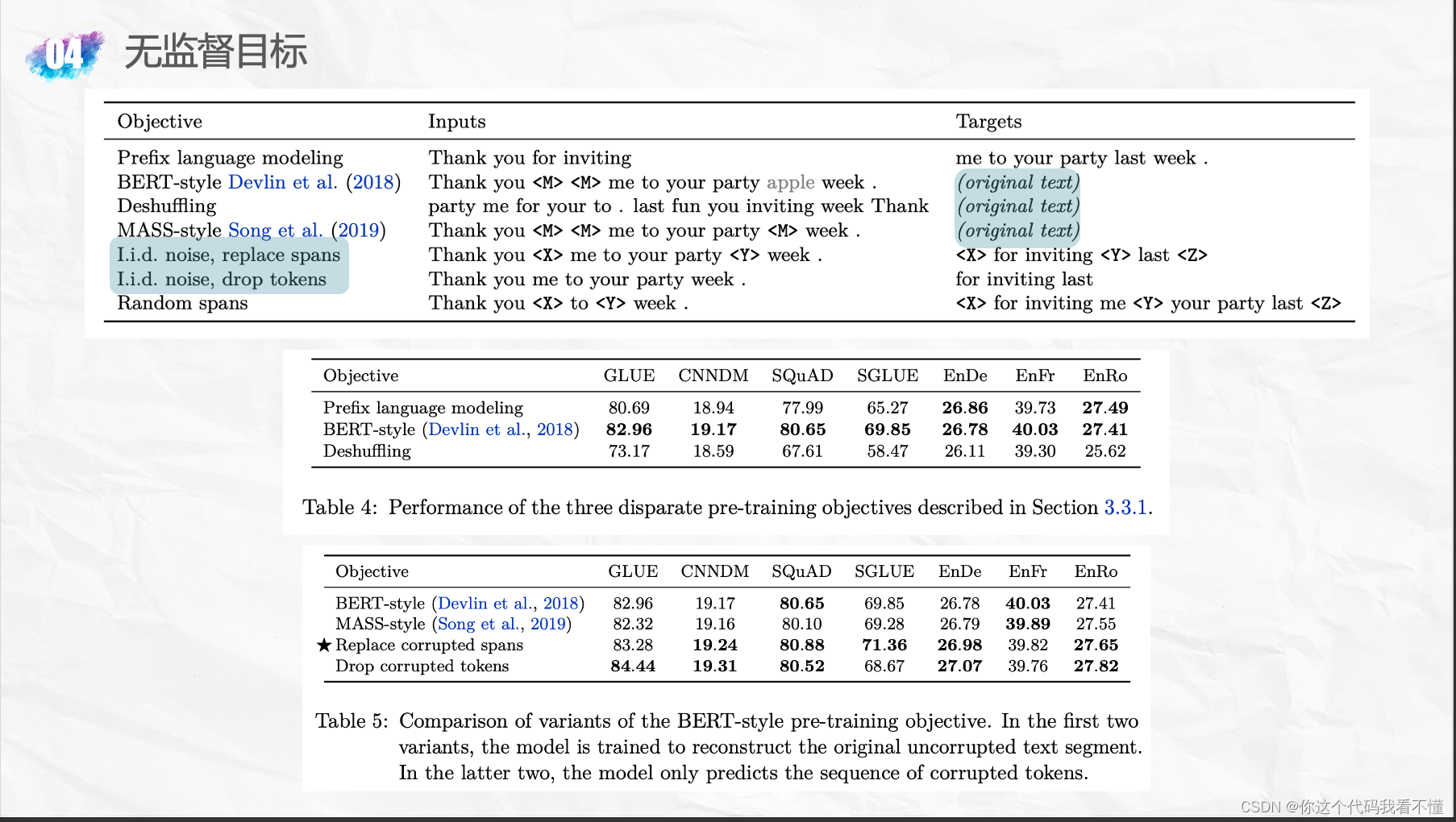Click the star marker beside Replace corrupted spans
The image size is (1456, 822).
pyautogui.click(x=324, y=645)
